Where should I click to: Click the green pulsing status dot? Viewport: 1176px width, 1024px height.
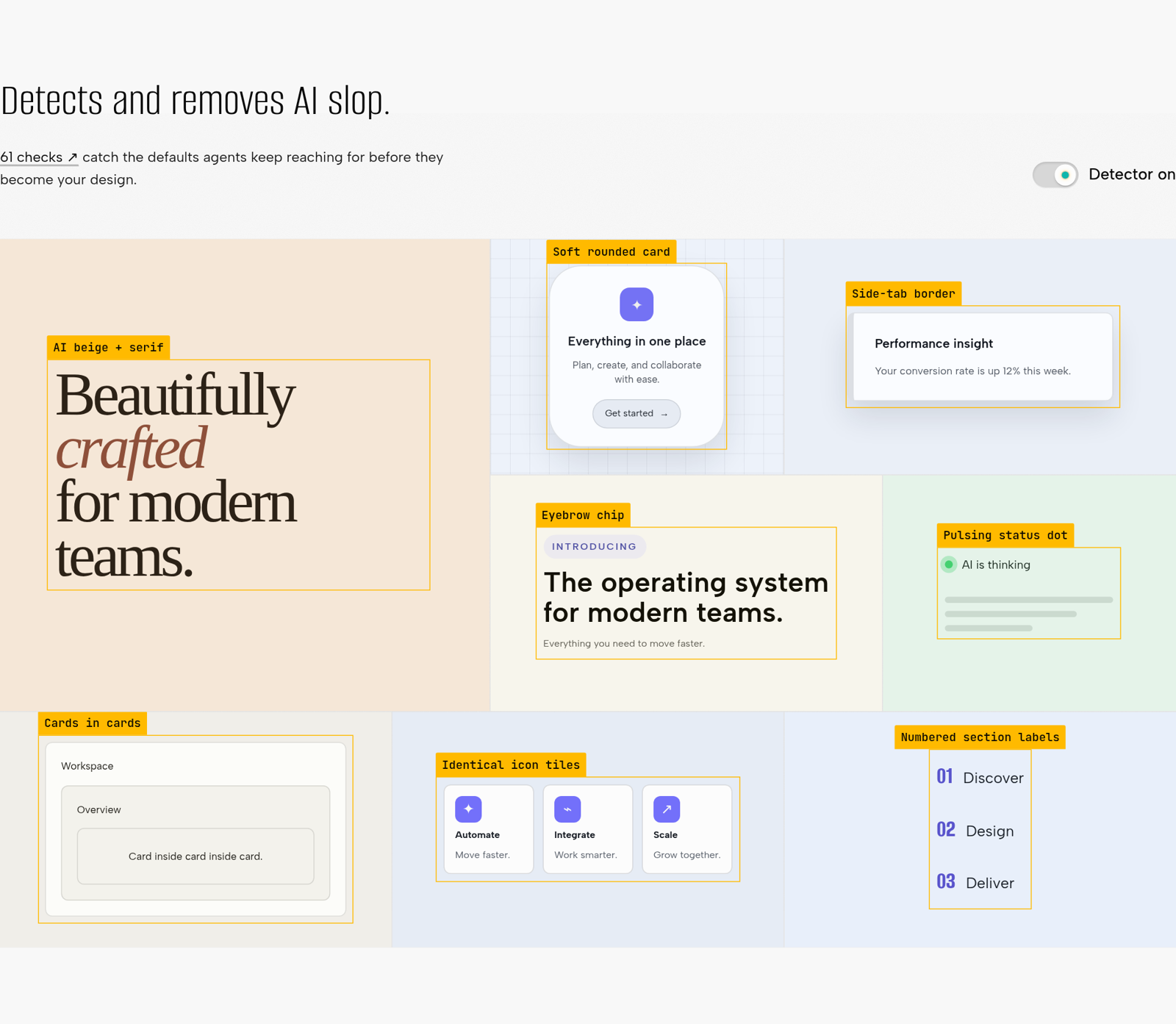tap(949, 565)
